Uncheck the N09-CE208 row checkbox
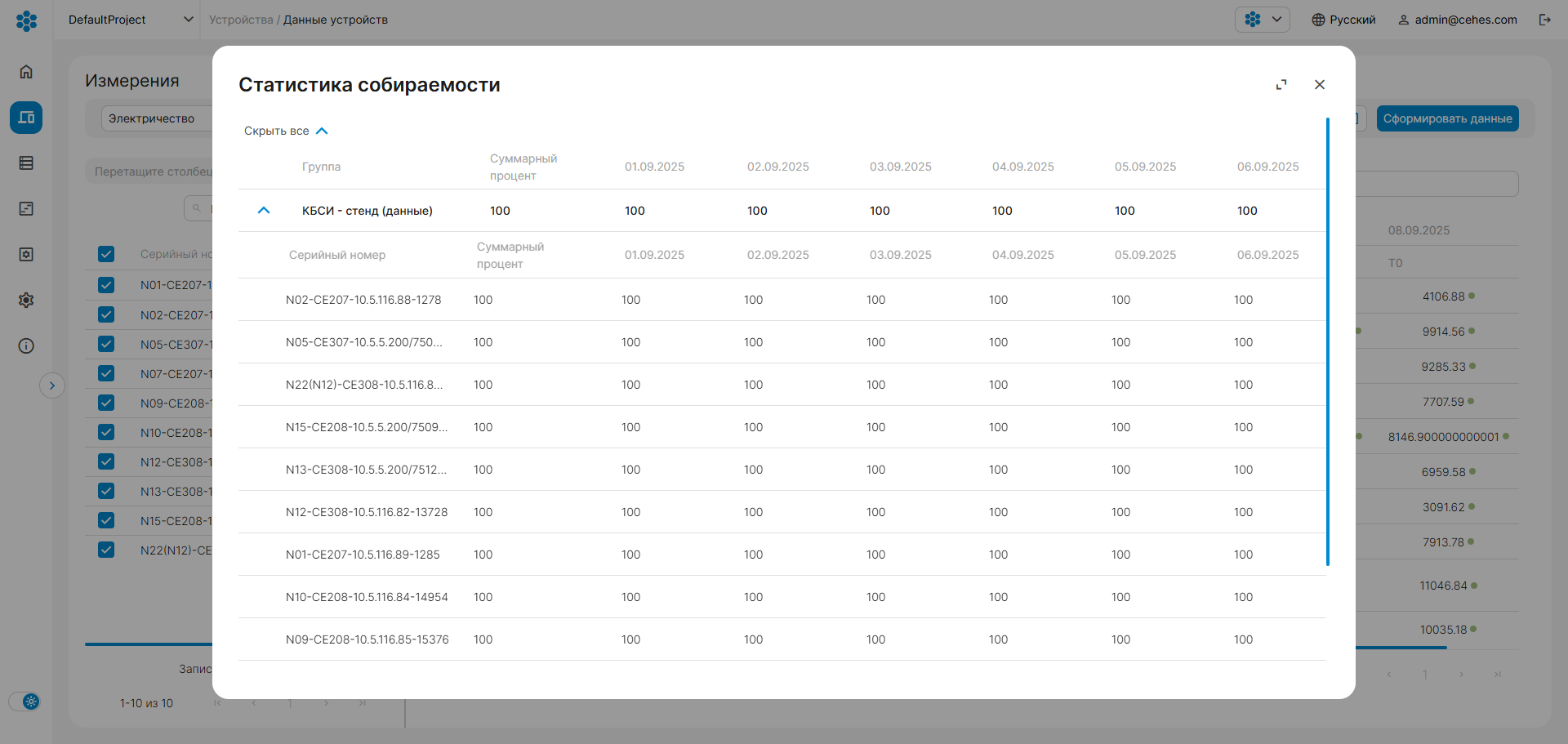 coord(106,403)
